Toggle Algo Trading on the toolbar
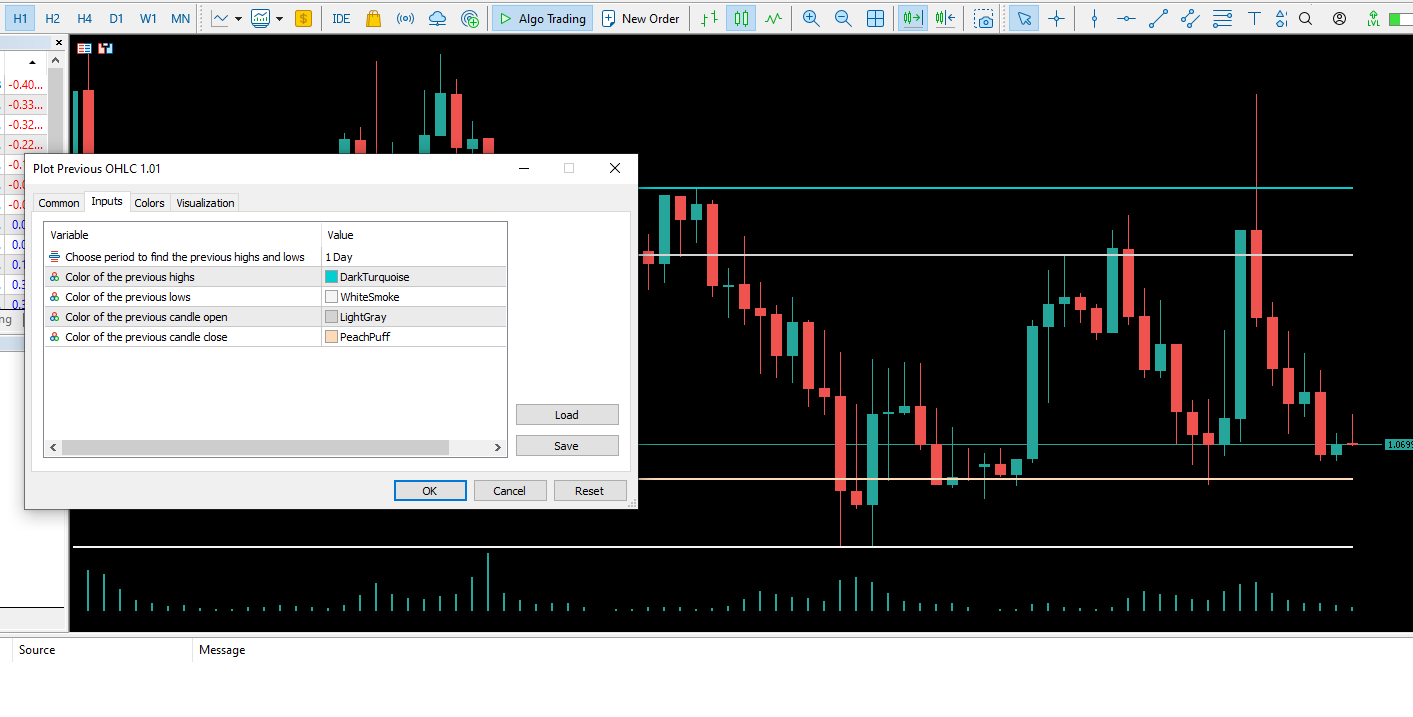The width and height of the screenshot is (1413, 717). 542,17
